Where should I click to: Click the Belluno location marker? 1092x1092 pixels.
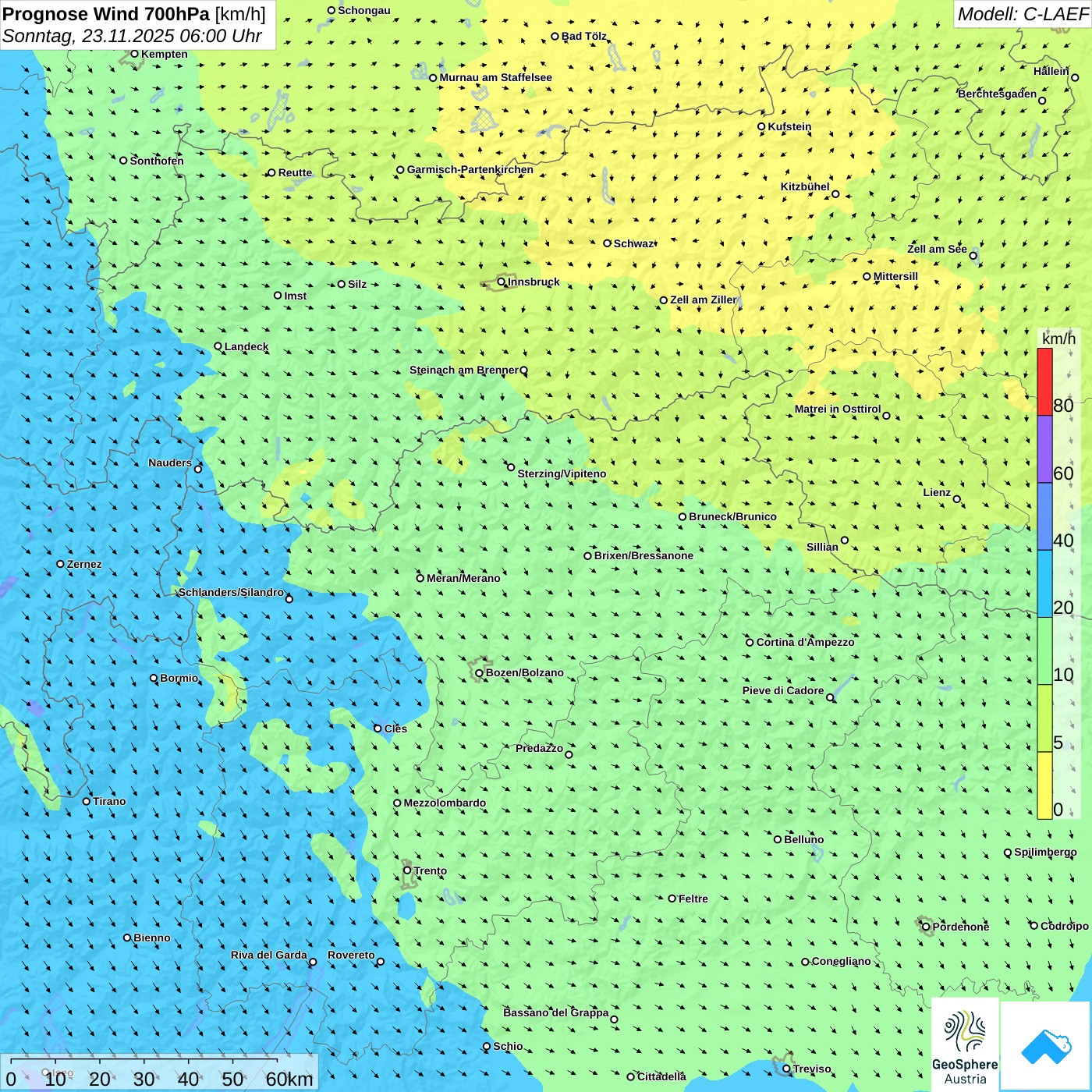click(x=777, y=839)
